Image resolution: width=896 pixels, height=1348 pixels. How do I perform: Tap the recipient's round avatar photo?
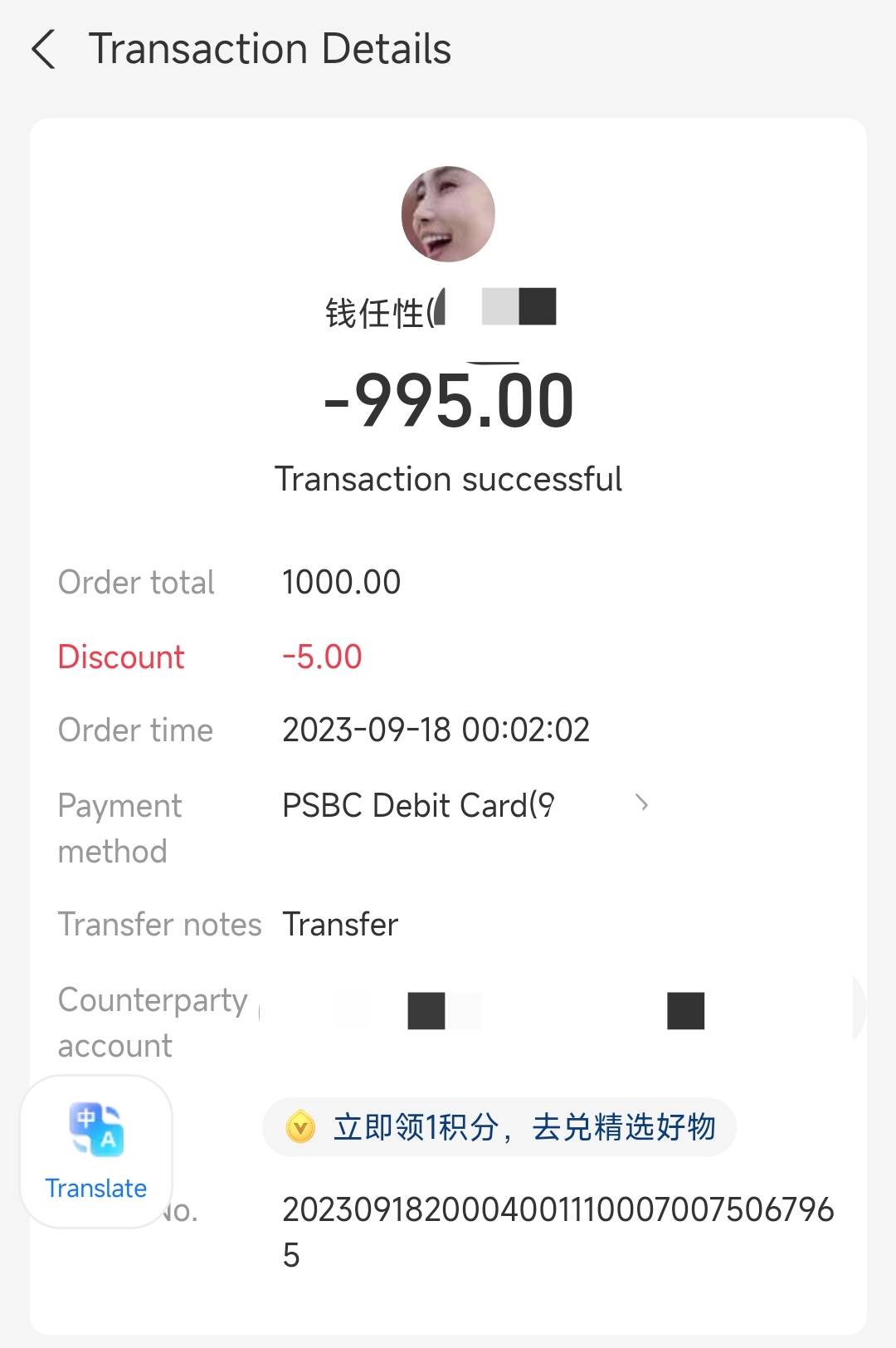(x=448, y=214)
